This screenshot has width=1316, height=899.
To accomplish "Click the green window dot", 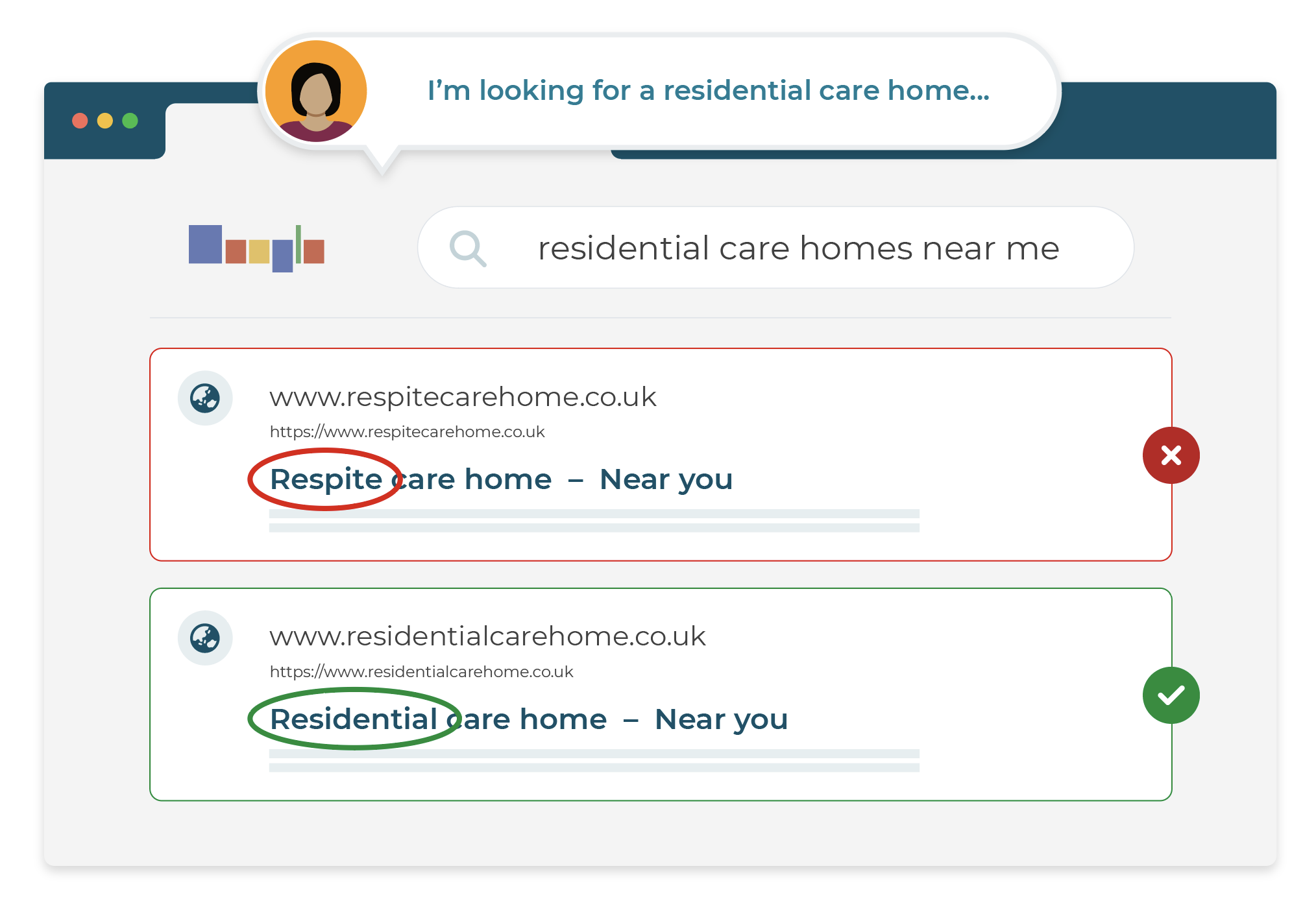I will [130, 121].
